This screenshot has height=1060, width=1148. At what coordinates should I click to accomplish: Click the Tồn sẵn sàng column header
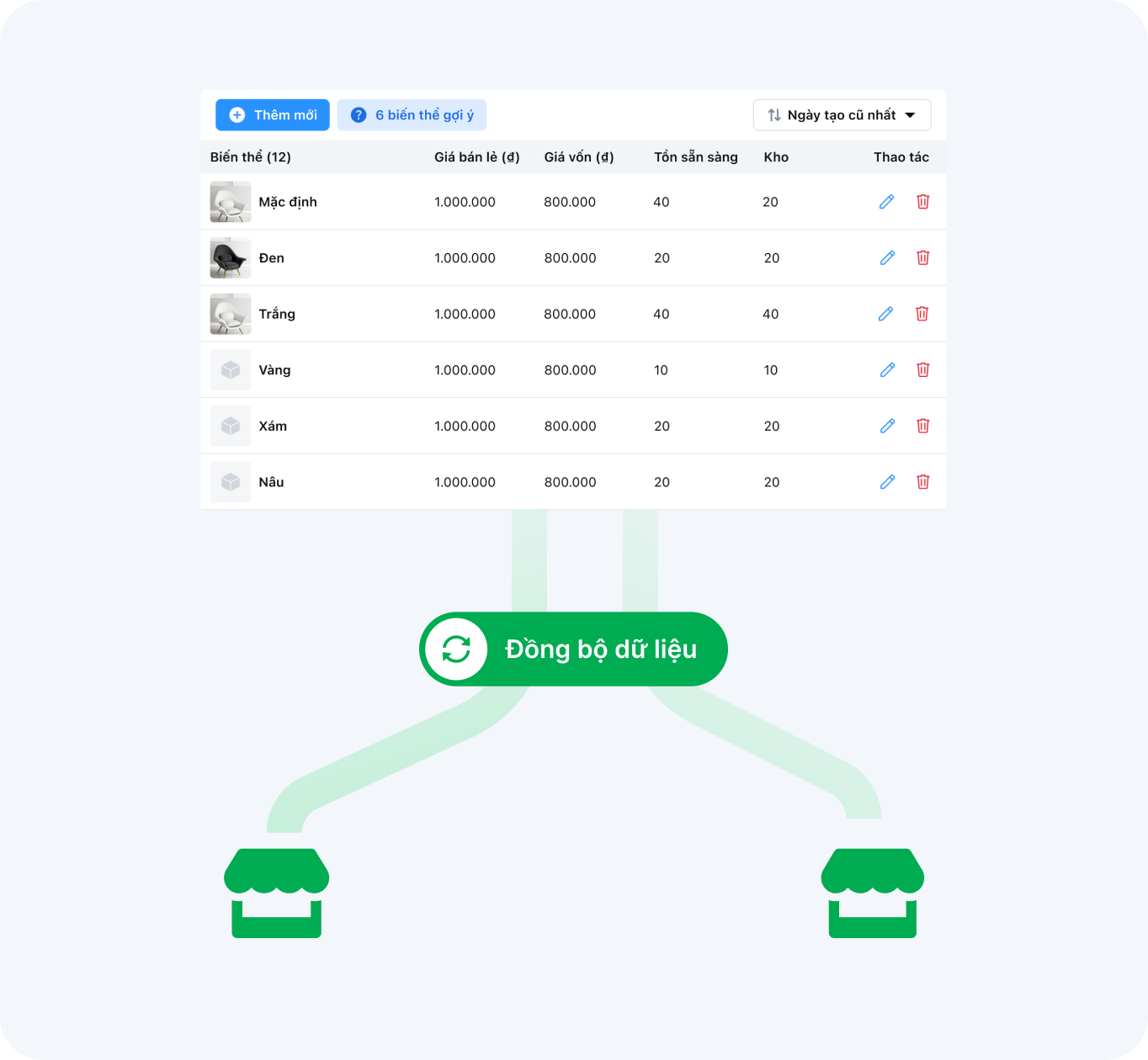coord(695,157)
